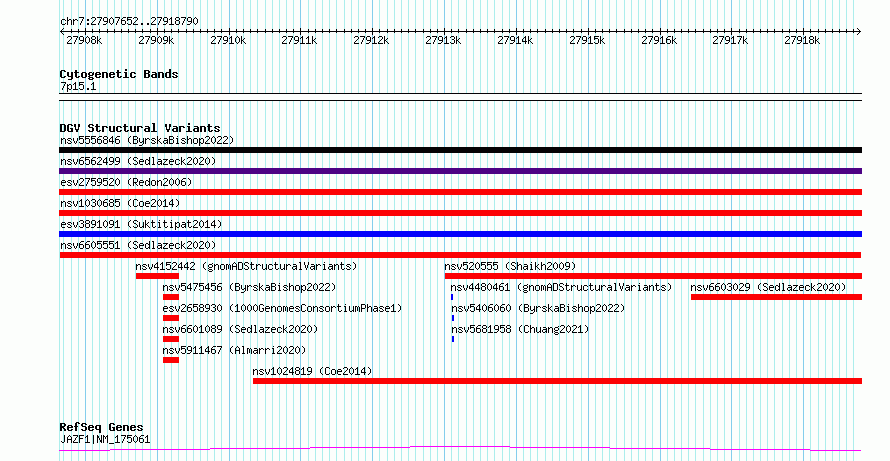This screenshot has width=890, height=461.
Task: Open nsv5406060 (ByrskaBishop2022) label
Action: pyautogui.click(x=538, y=308)
